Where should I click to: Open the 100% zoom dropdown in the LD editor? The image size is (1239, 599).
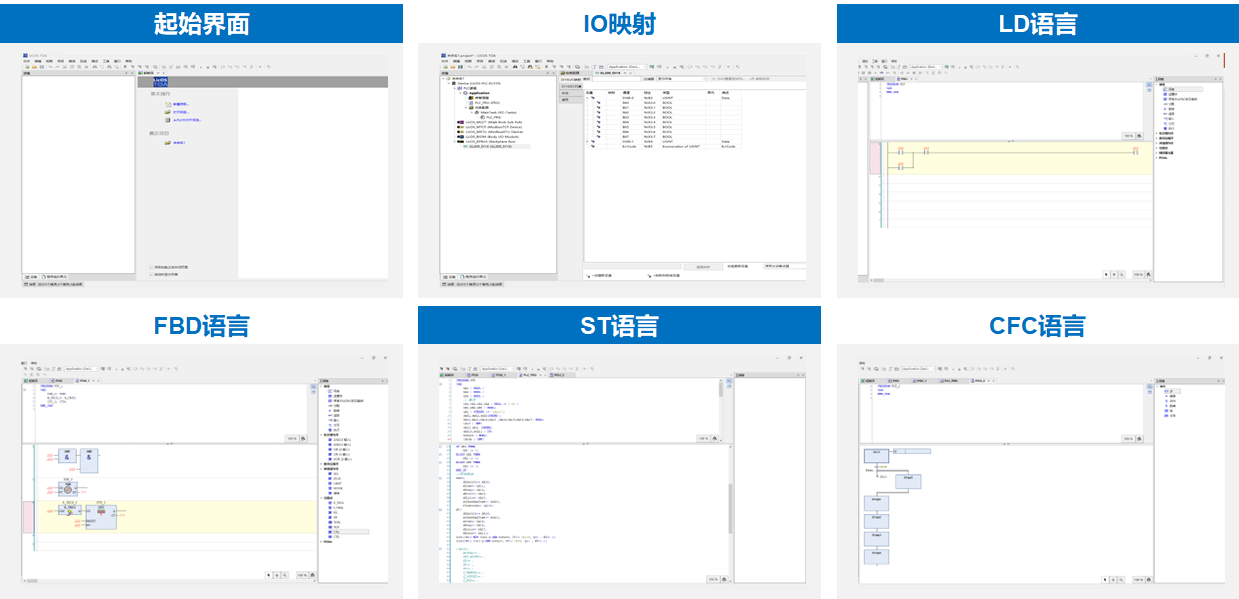point(1127,135)
